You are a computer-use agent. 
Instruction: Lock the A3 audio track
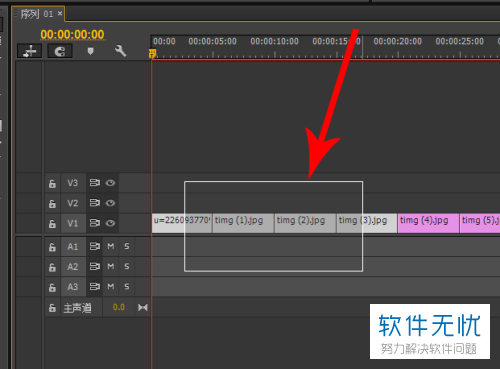click(52, 287)
